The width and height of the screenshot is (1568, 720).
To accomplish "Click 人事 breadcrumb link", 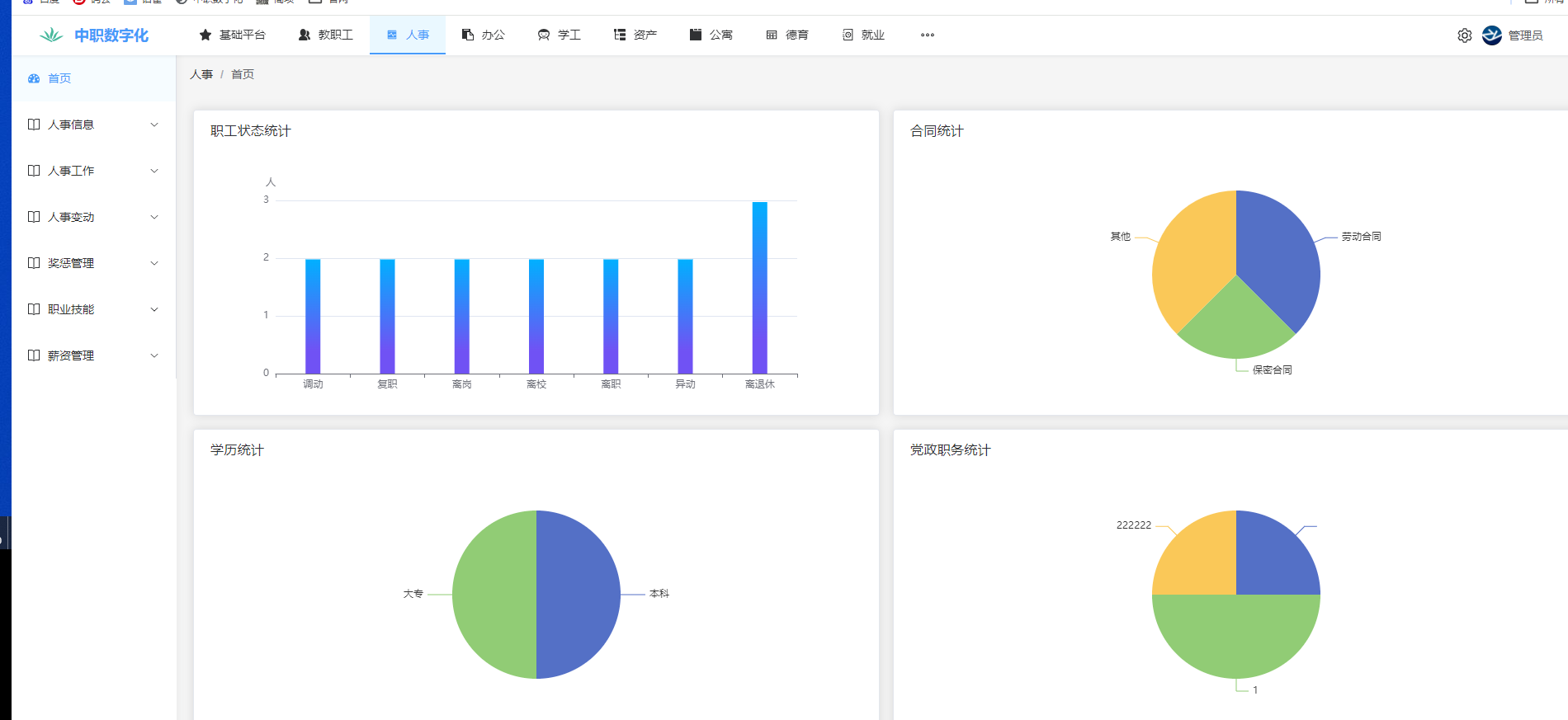I will point(201,74).
